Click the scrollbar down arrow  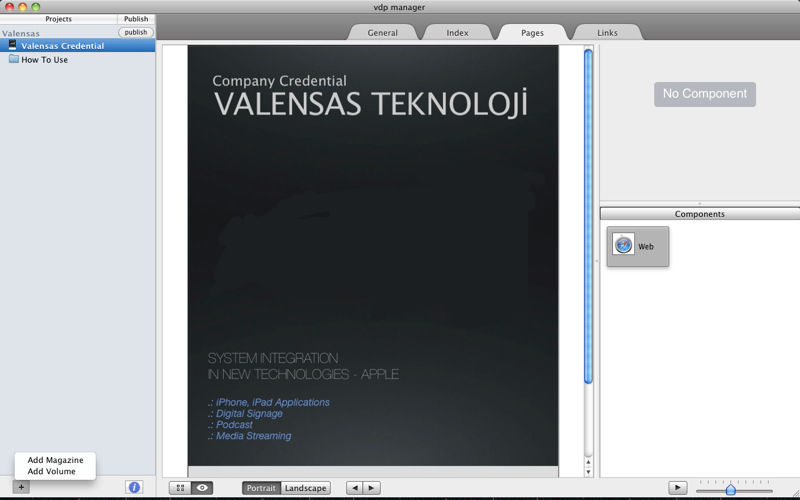point(588,471)
